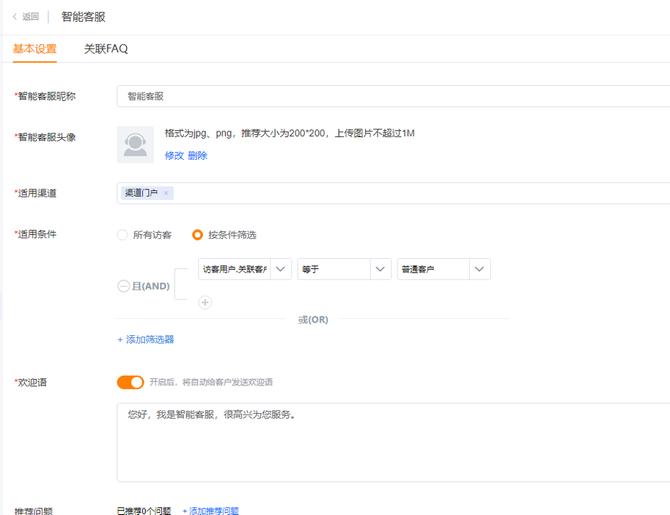
Task: Expand the 普通客户 value dropdown
Action: 443,269
